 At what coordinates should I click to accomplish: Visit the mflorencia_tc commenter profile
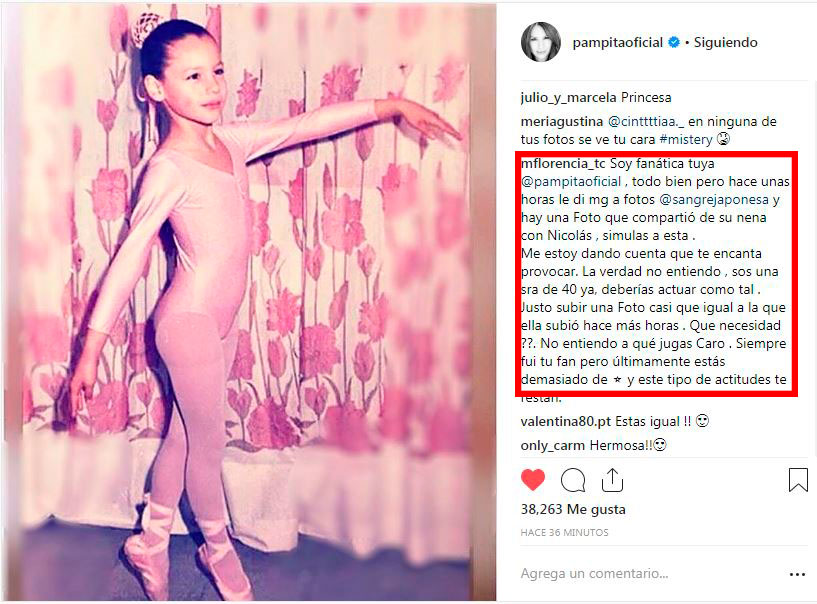(563, 164)
